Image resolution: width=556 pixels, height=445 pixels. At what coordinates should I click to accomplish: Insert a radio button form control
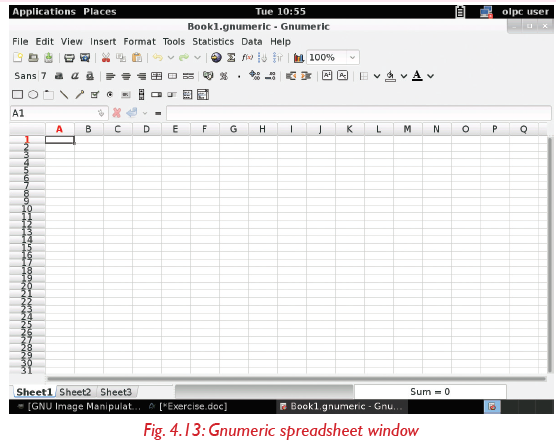(x=110, y=94)
